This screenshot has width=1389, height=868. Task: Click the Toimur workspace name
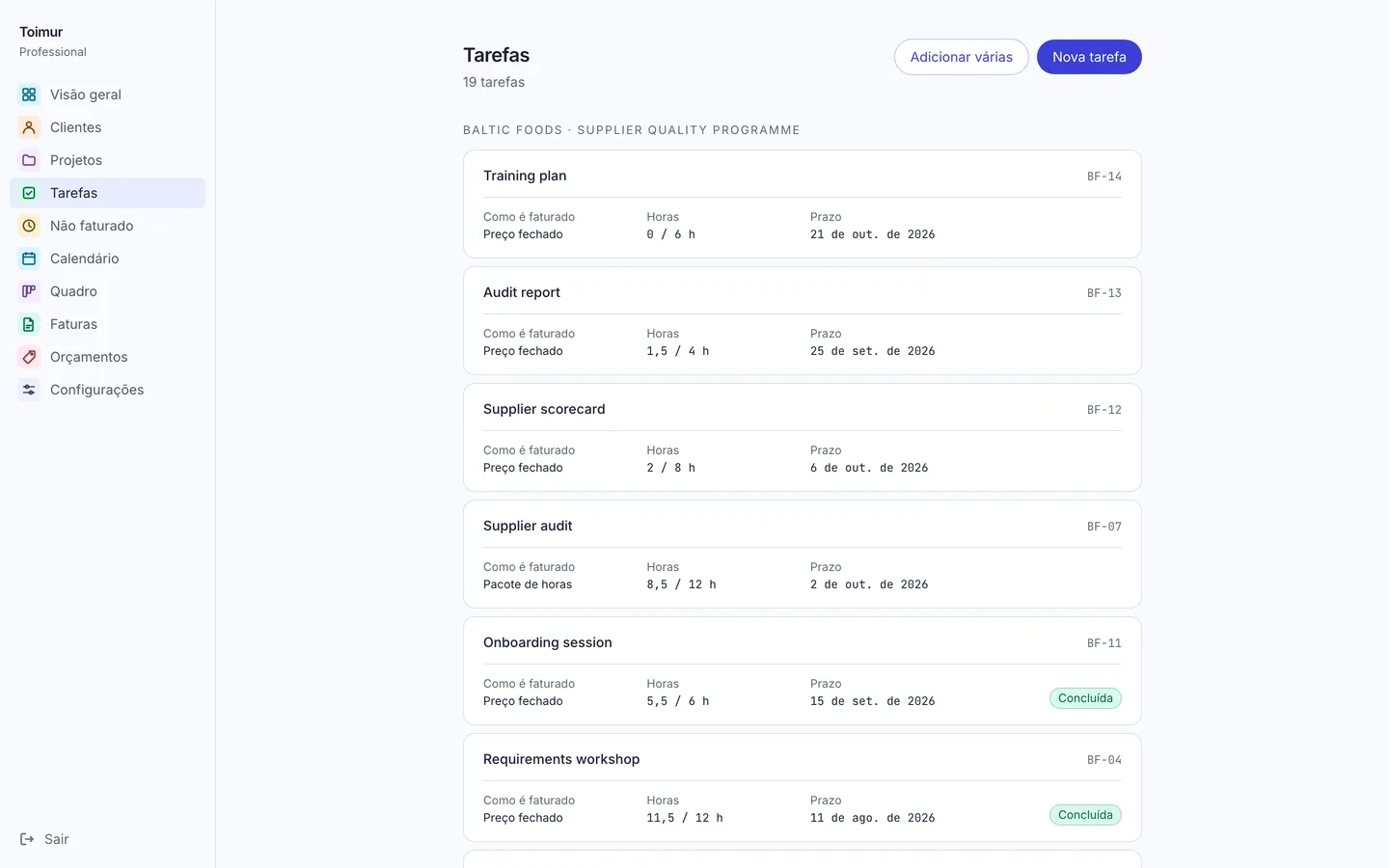(x=41, y=32)
